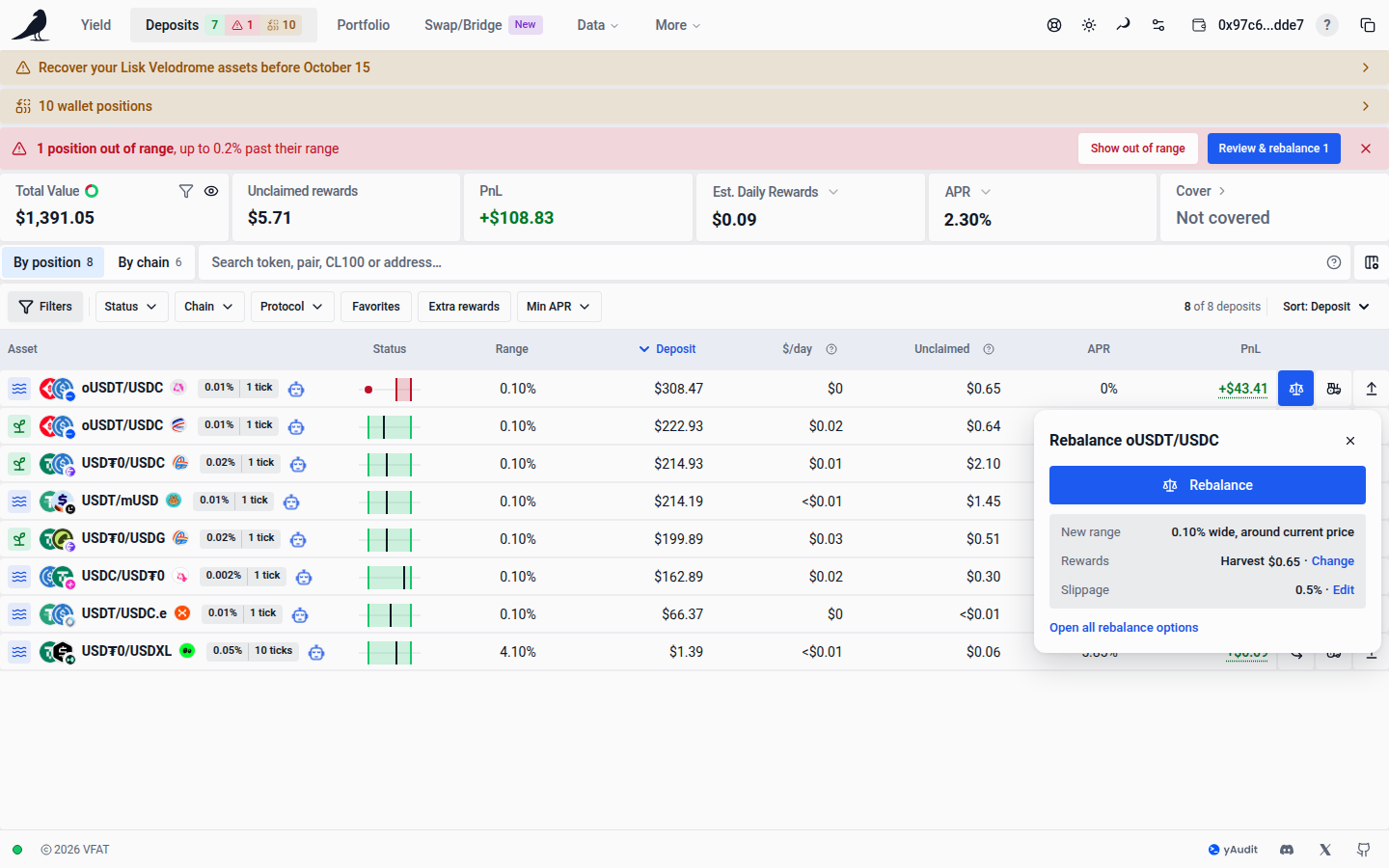Click the copy icon at top right
Image resolution: width=1389 pixels, height=868 pixels.
pos(1368,25)
